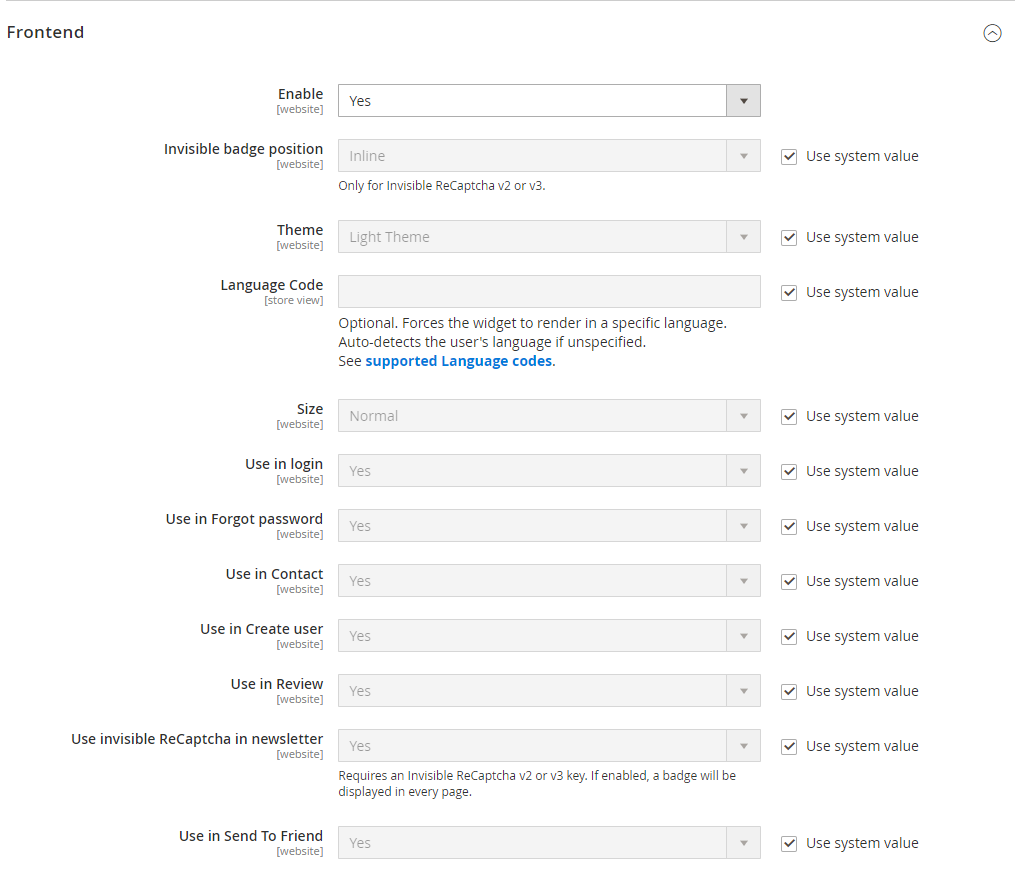The width and height of the screenshot is (1019, 885).
Task: Open the Invisible badge position dropdown
Action: (x=549, y=156)
